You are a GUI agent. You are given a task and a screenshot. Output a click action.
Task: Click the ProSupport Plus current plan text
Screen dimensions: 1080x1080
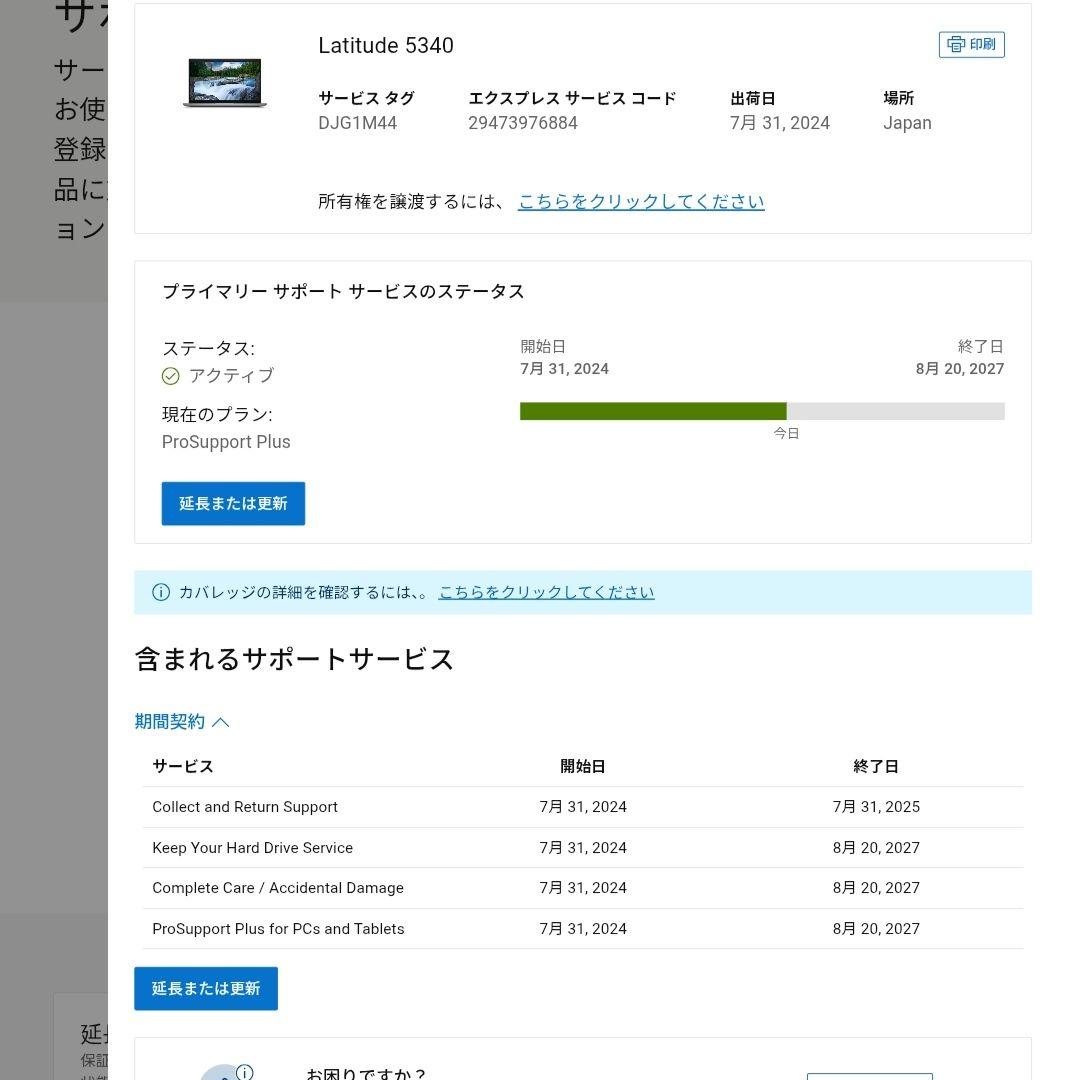(226, 442)
